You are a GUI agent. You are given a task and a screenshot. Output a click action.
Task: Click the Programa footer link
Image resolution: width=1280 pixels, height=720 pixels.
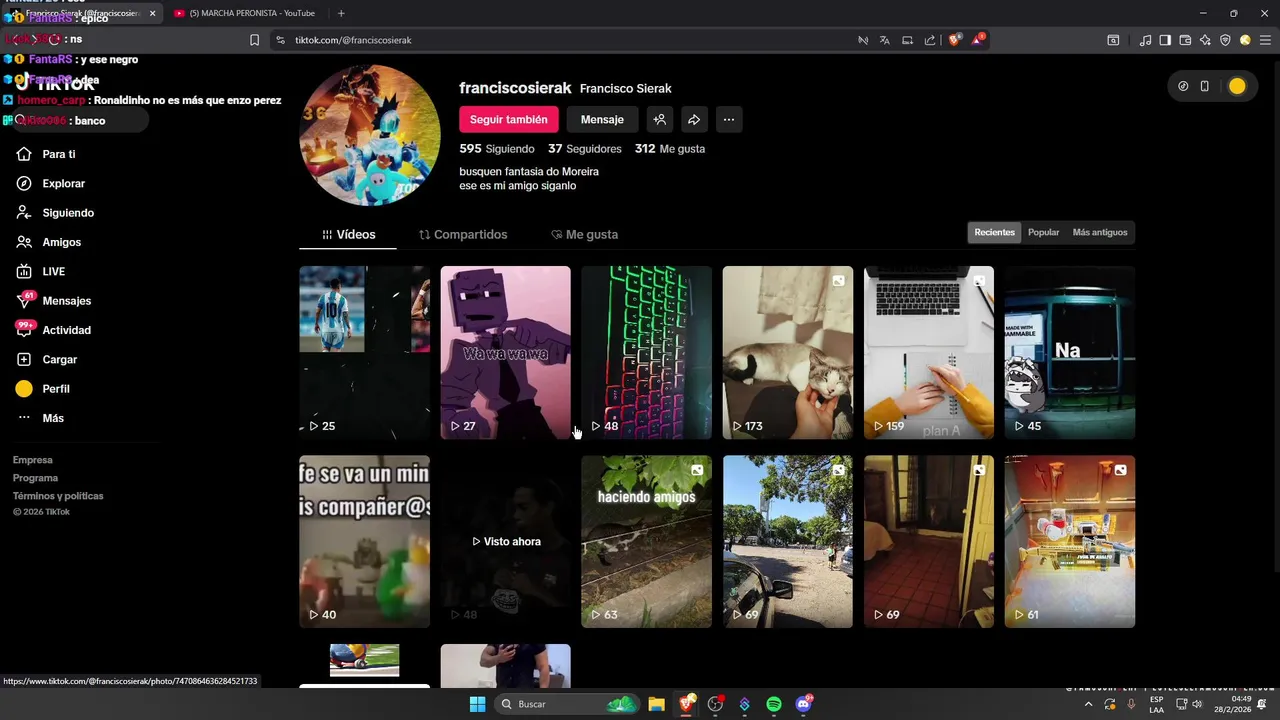tap(35, 478)
